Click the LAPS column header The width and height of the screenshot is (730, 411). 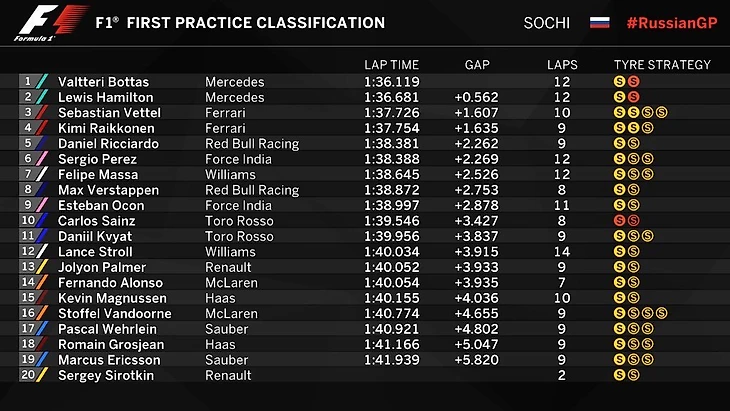pyautogui.click(x=562, y=65)
